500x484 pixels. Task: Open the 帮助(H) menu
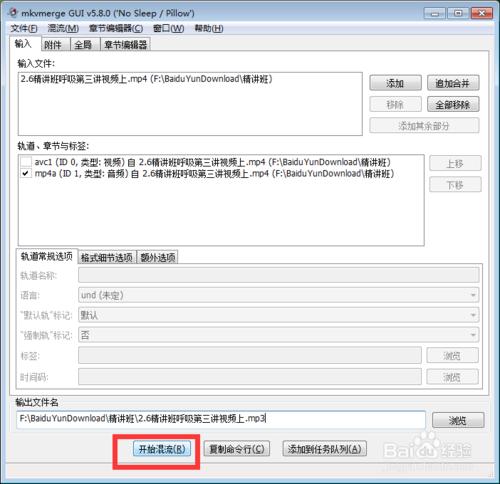point(209,29)
